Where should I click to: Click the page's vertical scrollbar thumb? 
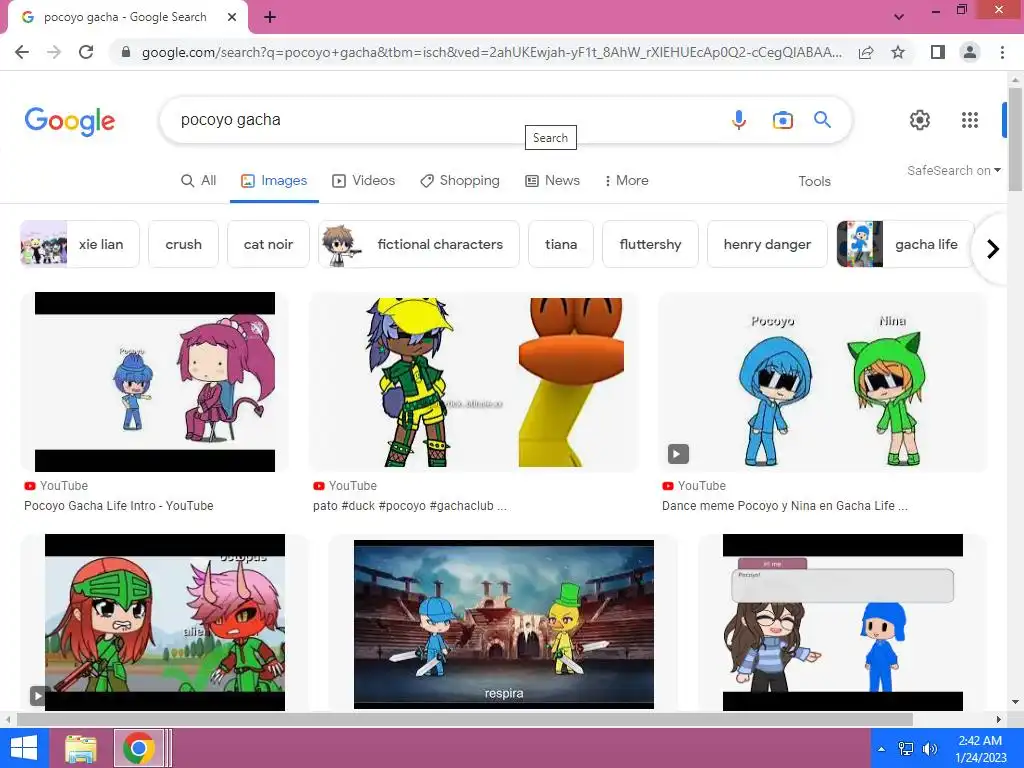tap(1015, 138)
